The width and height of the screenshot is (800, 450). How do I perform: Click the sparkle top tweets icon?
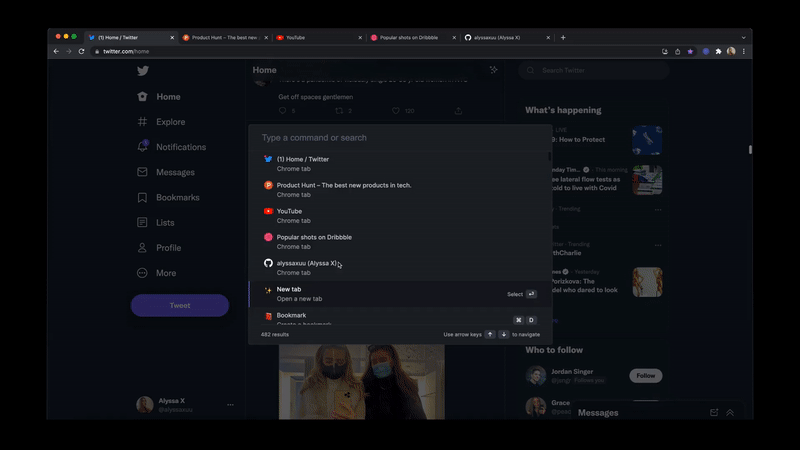point(493,70)
